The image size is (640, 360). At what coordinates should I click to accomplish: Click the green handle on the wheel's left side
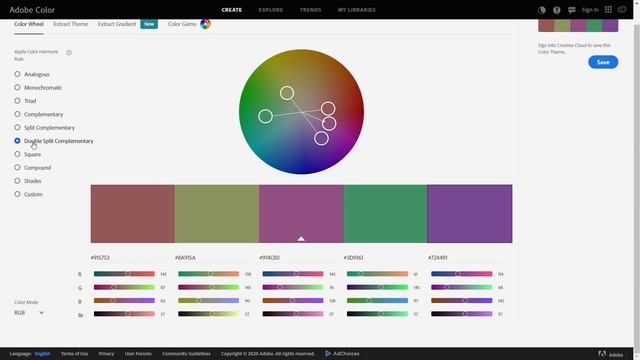(x=265, y=116)
